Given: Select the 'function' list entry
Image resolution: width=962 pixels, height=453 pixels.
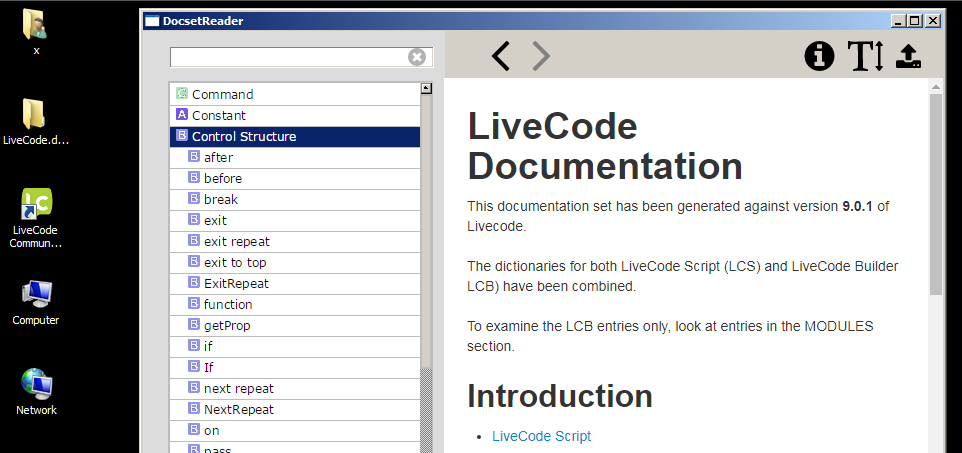Looking at the screenshot, I should click(x=228, y=304).
